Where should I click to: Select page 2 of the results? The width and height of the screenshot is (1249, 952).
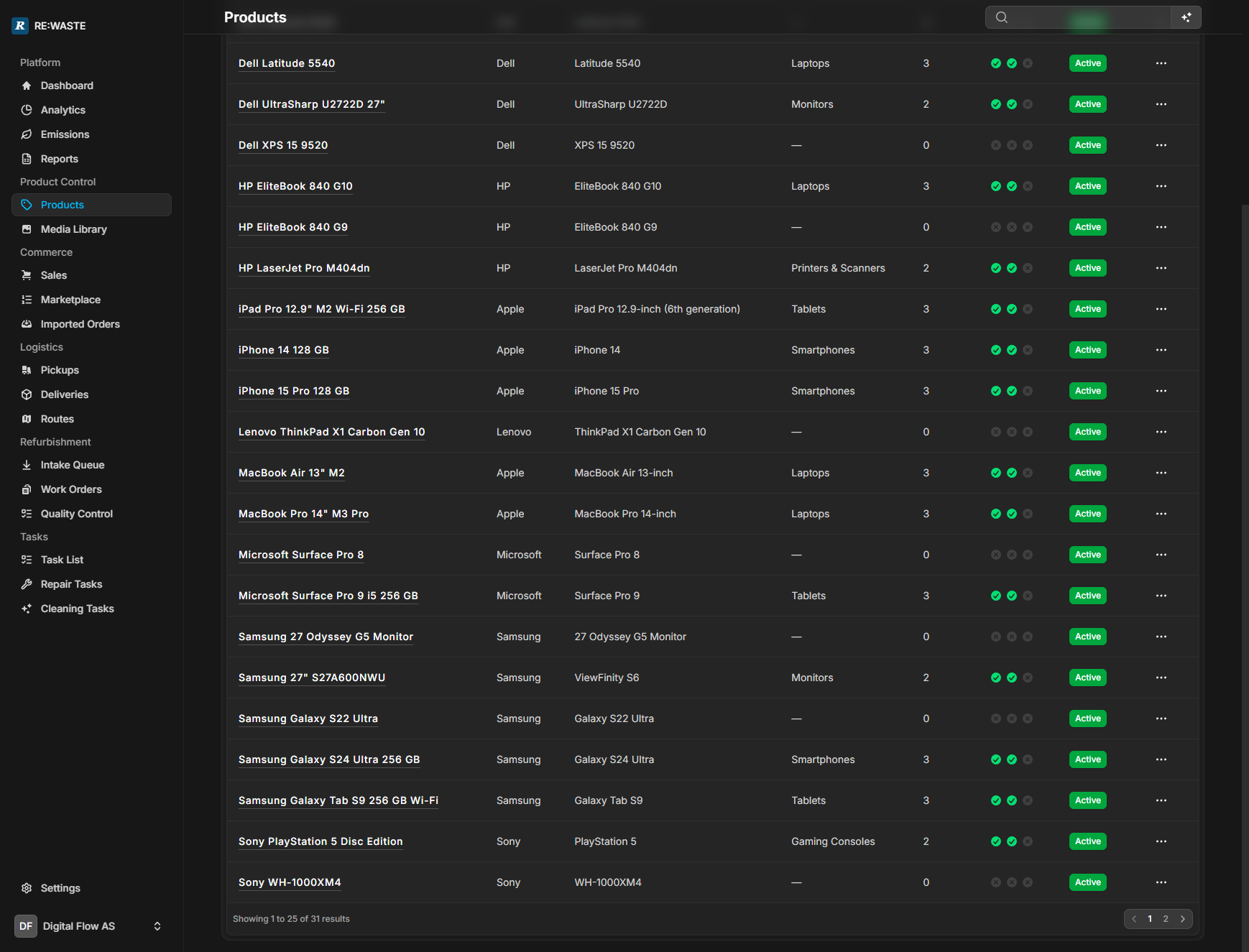(x=1166, y=919)
